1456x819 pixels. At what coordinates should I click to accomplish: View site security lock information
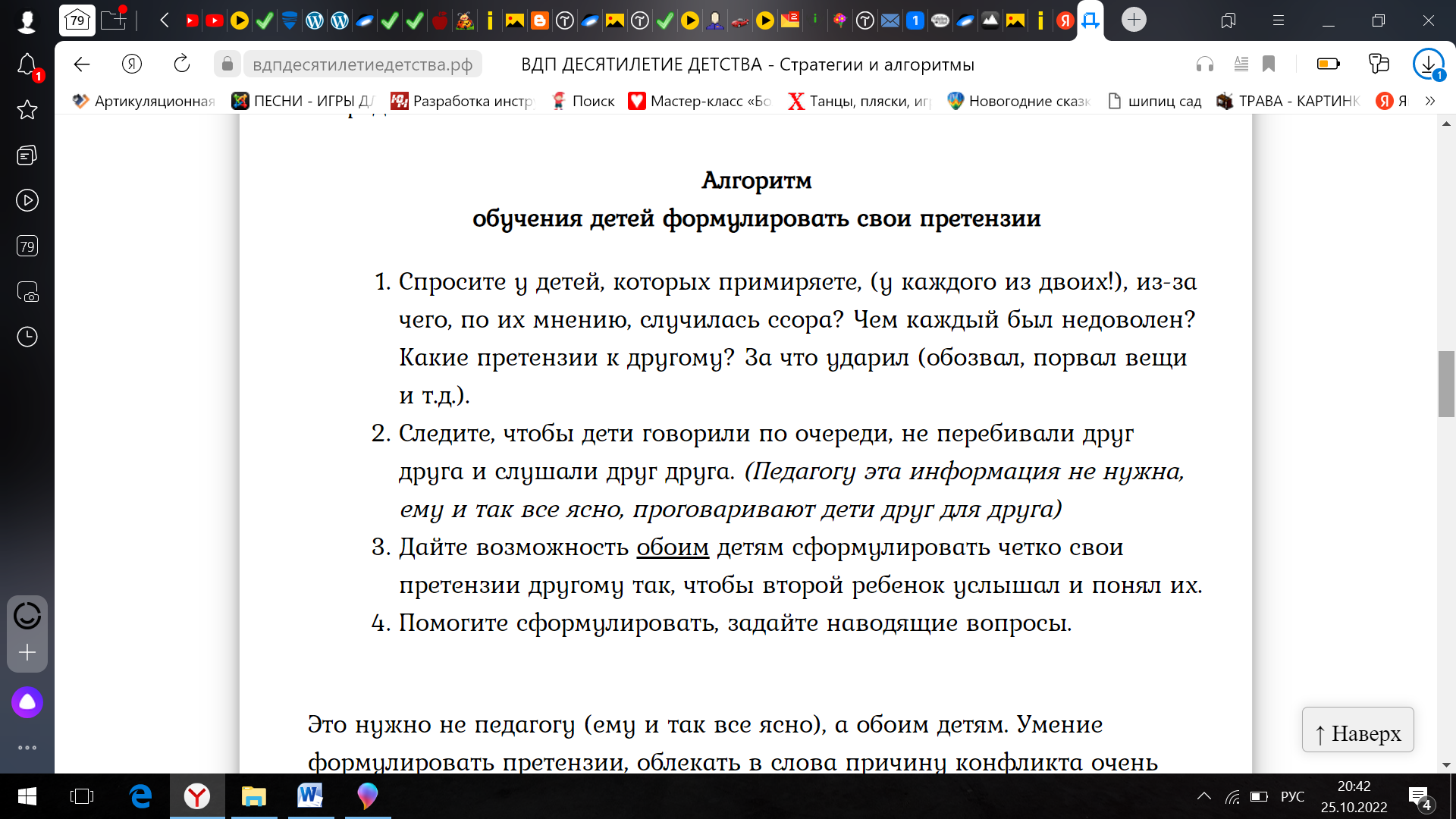tap(227, 64)
